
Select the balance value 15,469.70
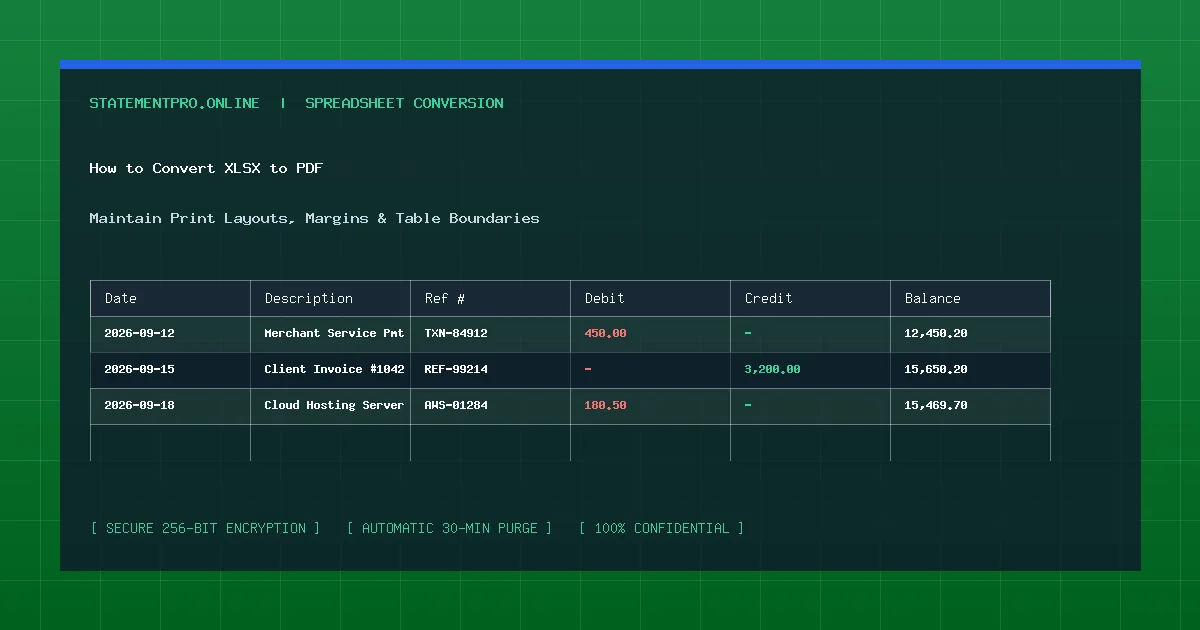point(936,405)
